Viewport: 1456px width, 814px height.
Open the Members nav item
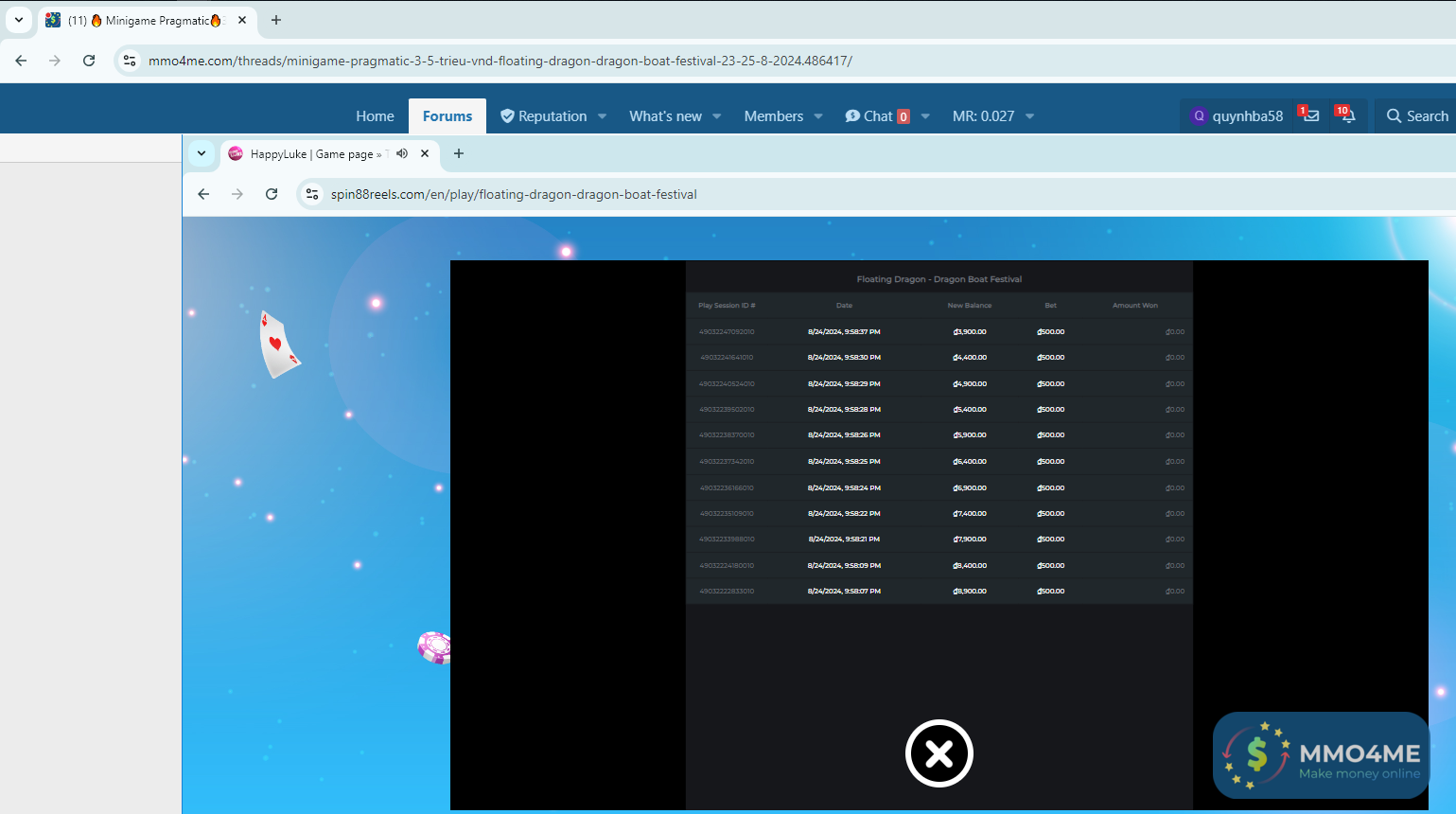773,115
